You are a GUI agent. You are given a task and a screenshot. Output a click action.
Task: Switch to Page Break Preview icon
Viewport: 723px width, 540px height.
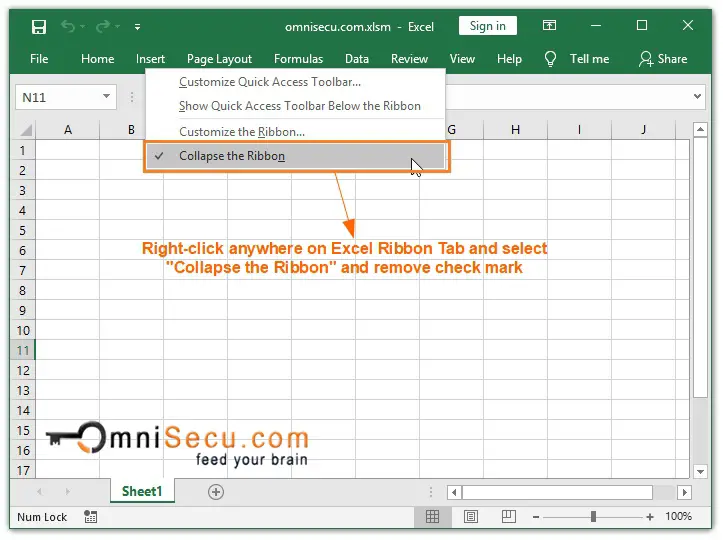click(x=509, y=516)
